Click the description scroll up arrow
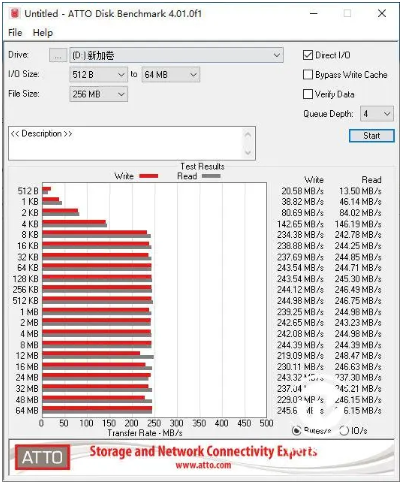Viewport: 403px width, 486px height. coord(248,134)
